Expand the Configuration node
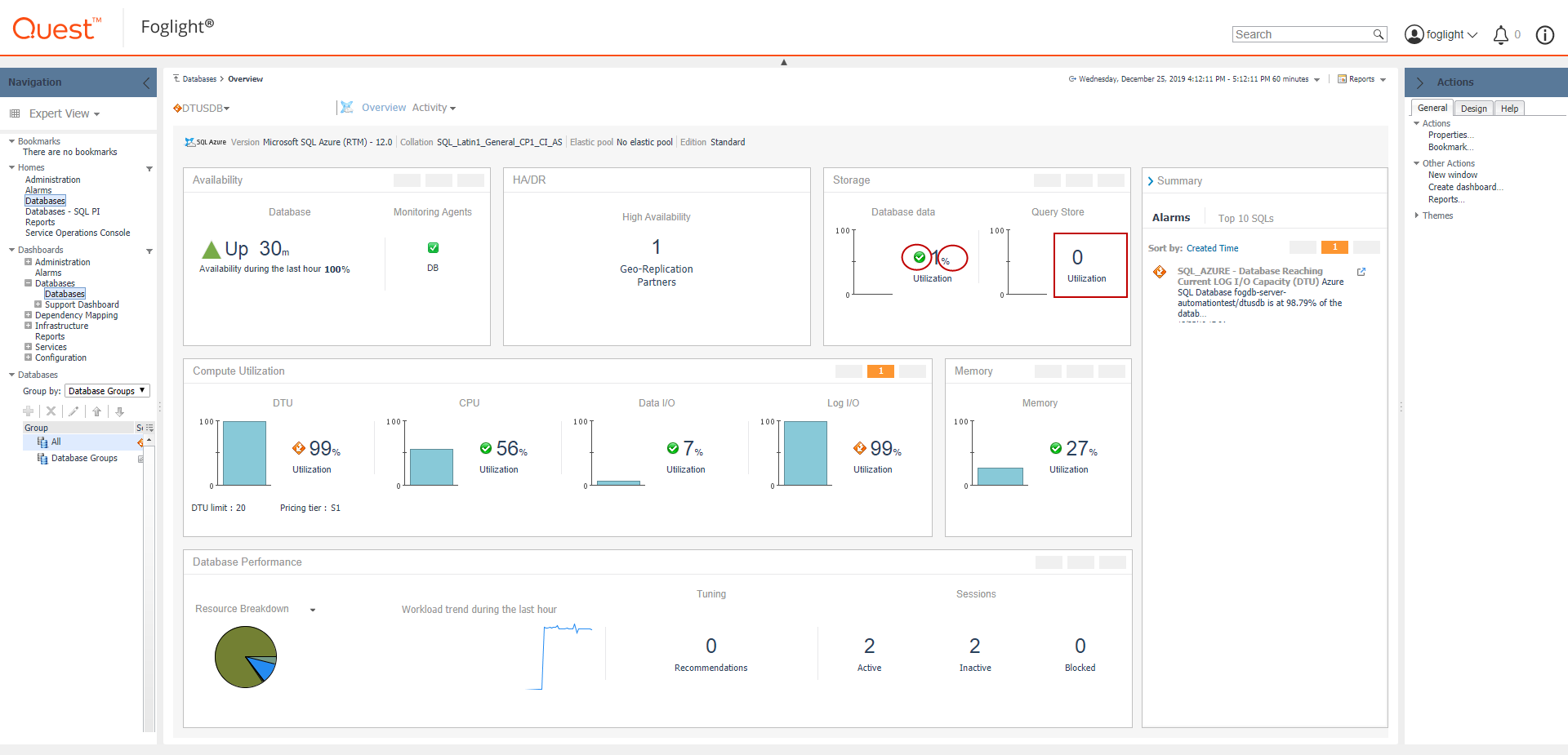Viewport: 1568px width, 755px height. (x=28, y=358)
